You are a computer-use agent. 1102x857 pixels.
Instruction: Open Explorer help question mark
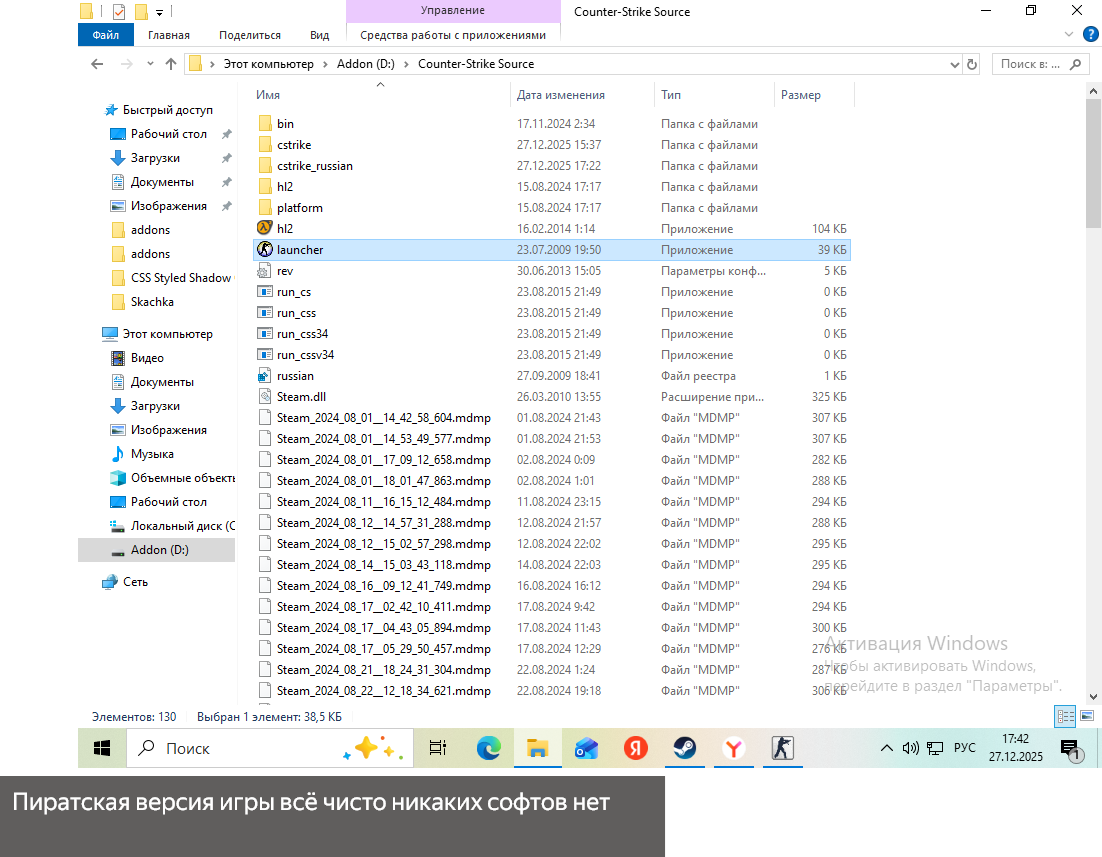pos(1091,34)
